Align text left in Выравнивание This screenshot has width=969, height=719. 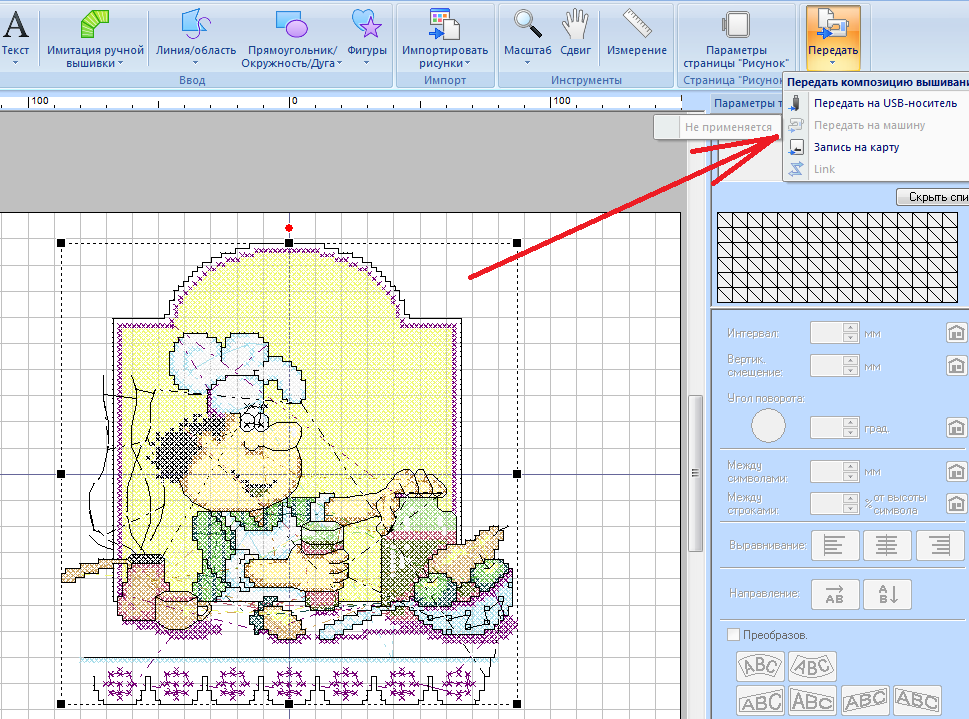coord(834,546)
